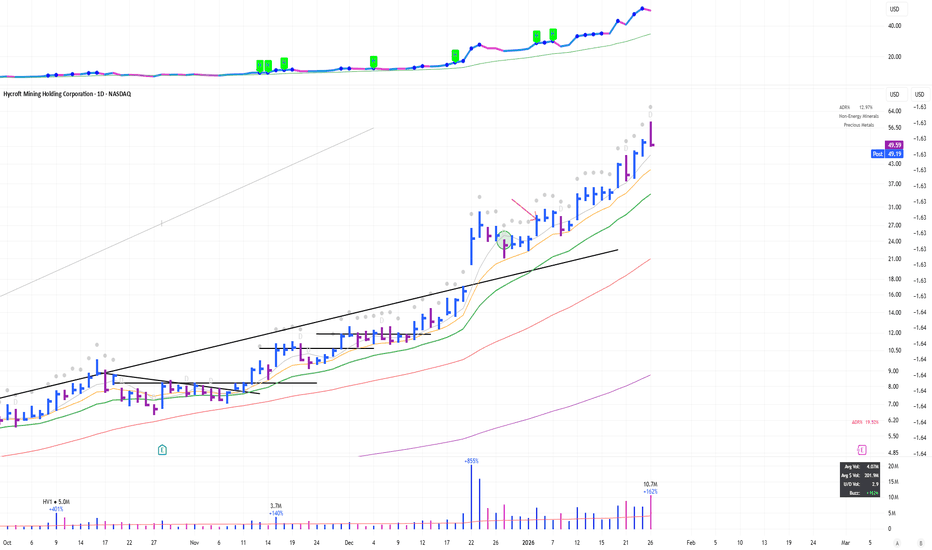The image size is (932, 550).
Task: Click the Precious Metals industry label
Action: (859, 125)
